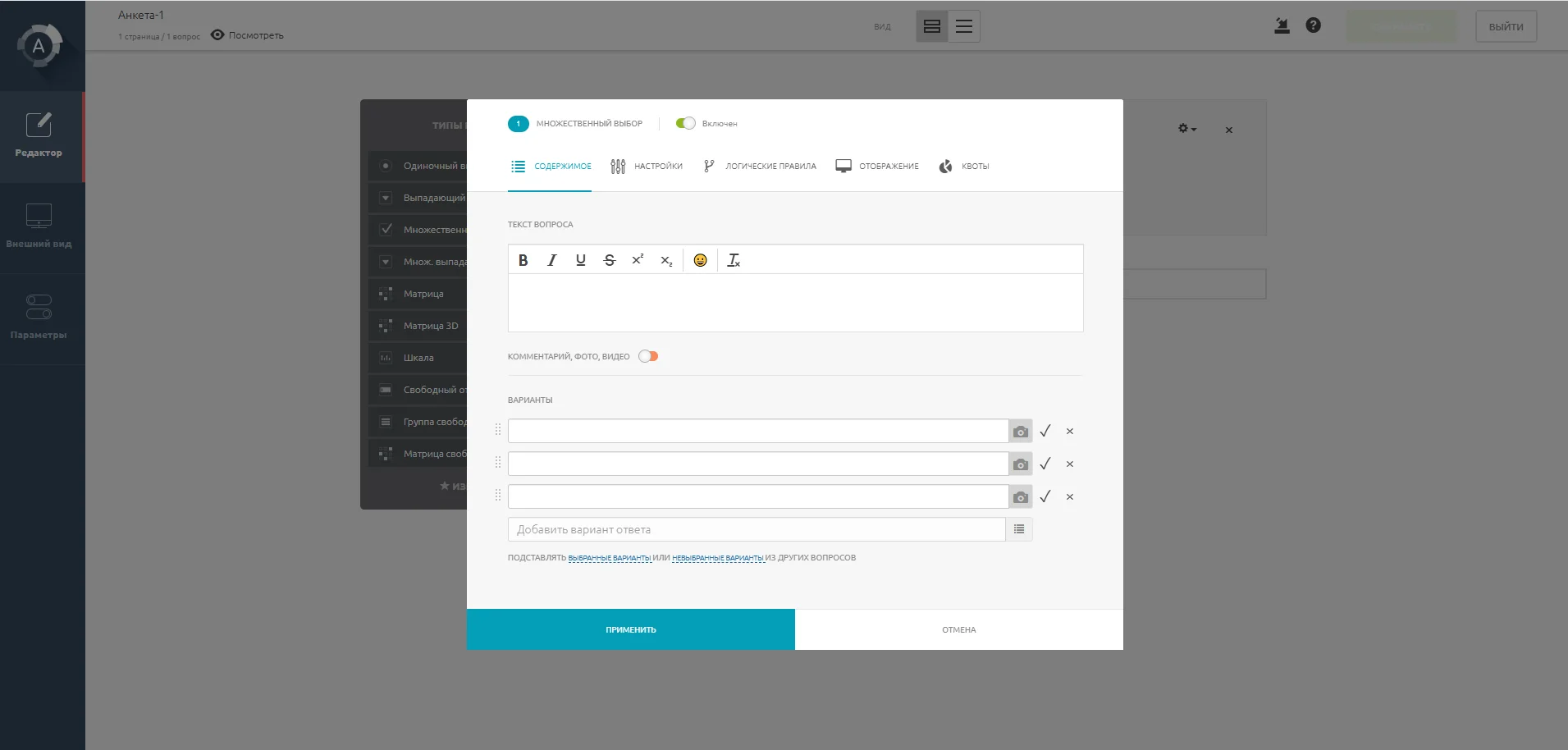Click the checkmark for the first variant
1568x750 pixels.
click(1045, 431)
